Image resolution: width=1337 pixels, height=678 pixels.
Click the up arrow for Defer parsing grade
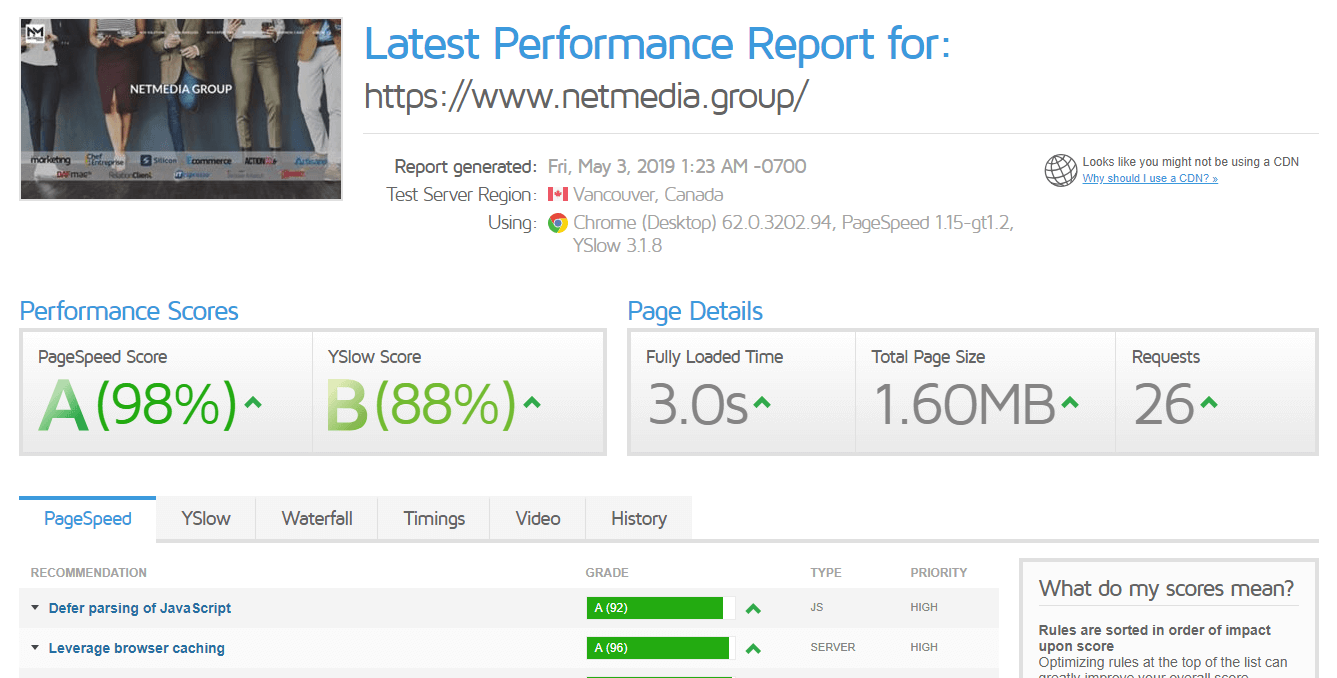click(753, 608)
